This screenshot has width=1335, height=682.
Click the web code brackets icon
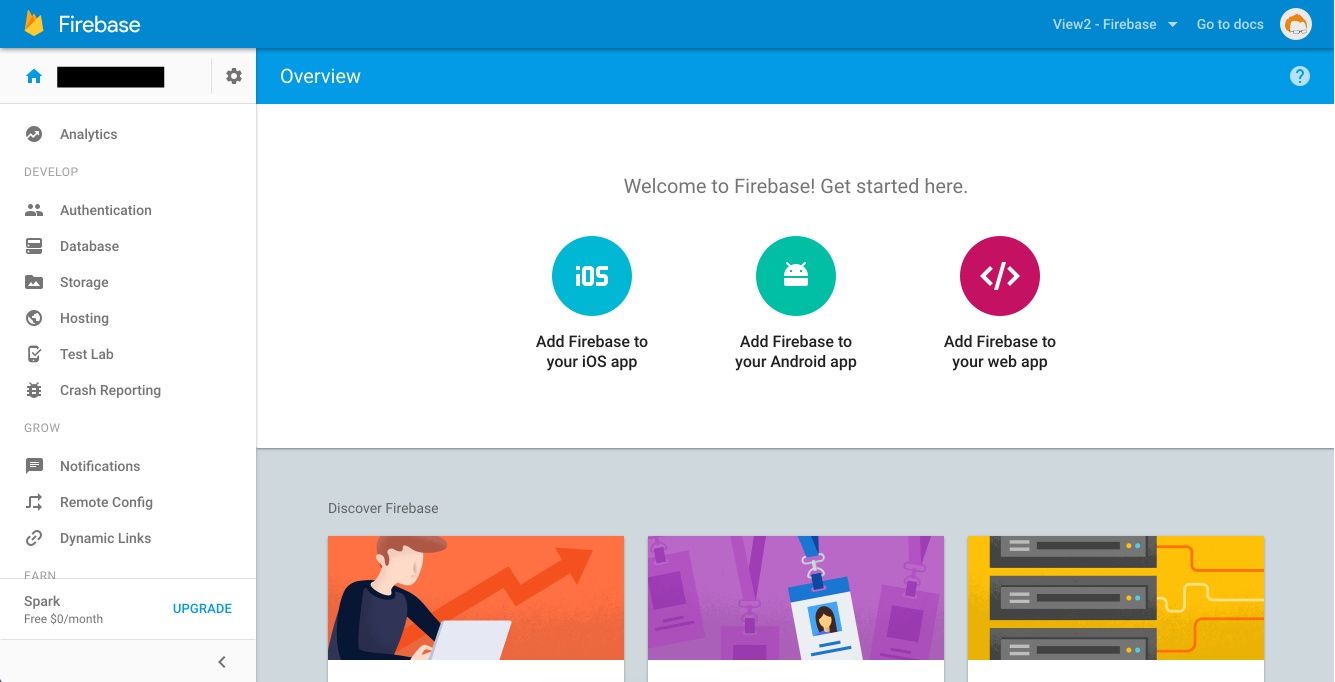(1000, 276)
